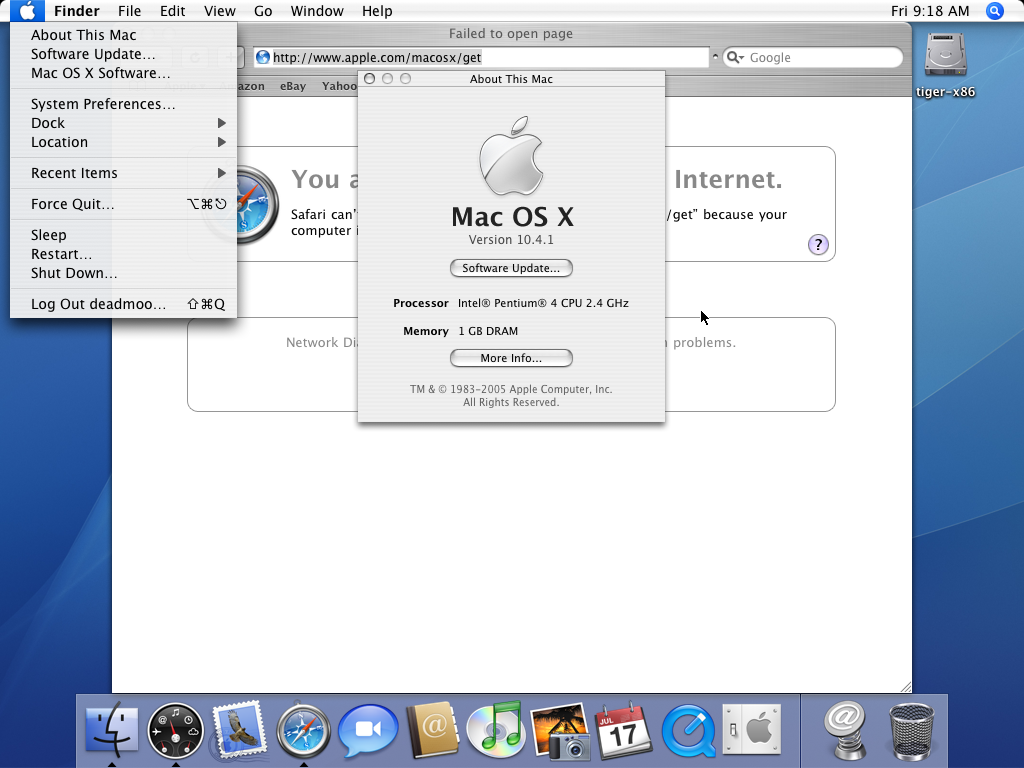Click Safari compass icon in the Dock

303,730
